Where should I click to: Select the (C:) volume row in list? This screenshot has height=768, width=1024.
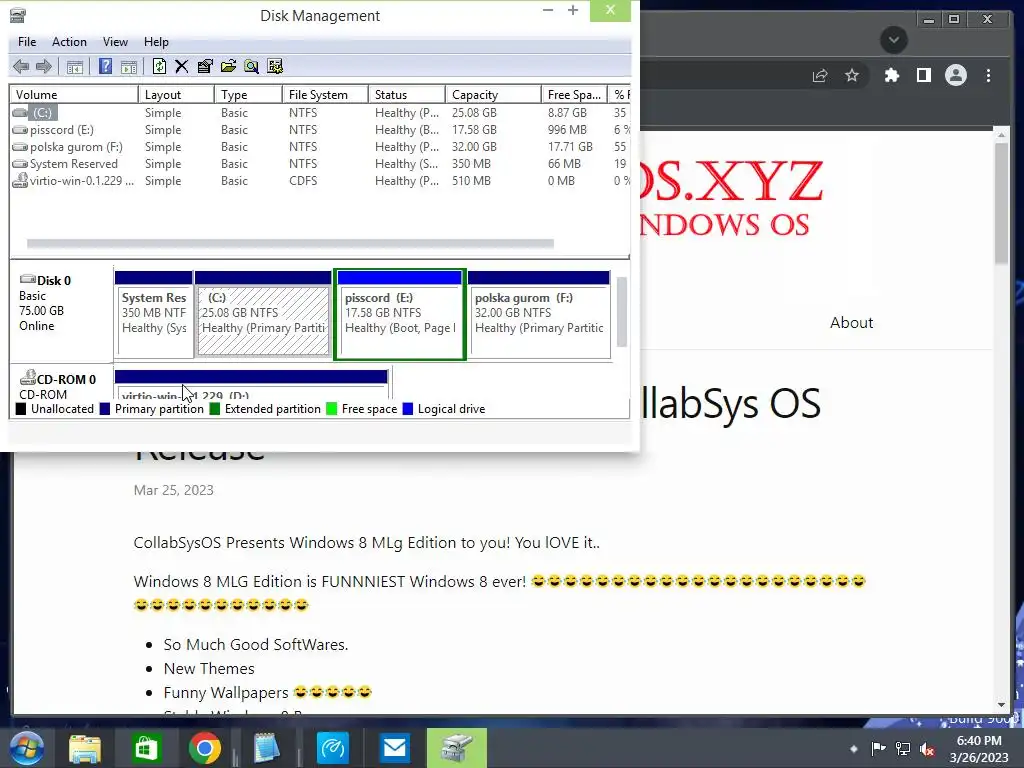click(x=320, y=113)
